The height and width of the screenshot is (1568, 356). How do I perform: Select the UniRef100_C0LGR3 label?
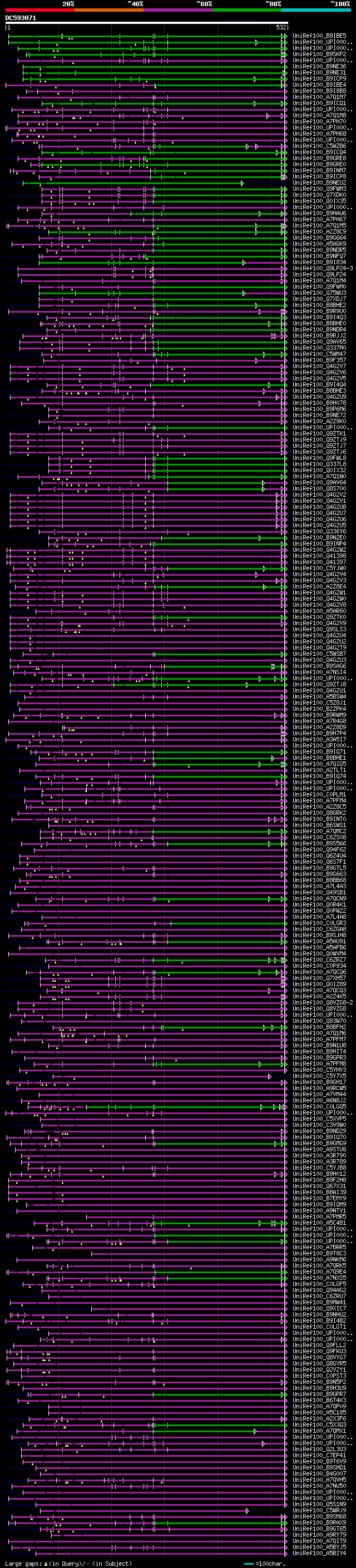(x=319, y=923)
